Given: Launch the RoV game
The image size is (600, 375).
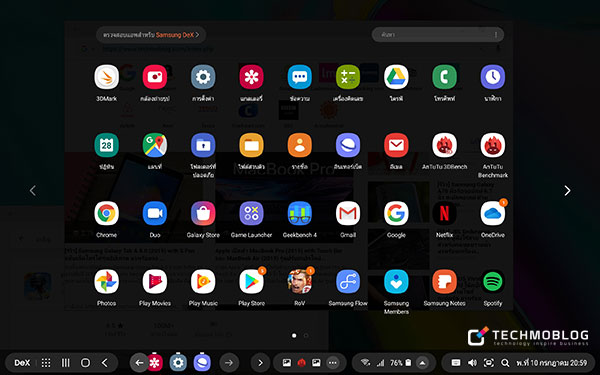Looking at the screenshot, I should point(300,281).
